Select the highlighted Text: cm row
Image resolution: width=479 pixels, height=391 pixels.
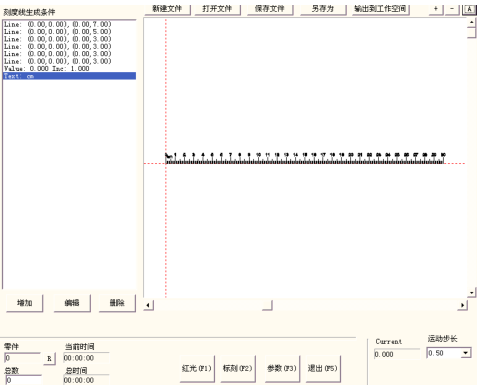point(69,76)
